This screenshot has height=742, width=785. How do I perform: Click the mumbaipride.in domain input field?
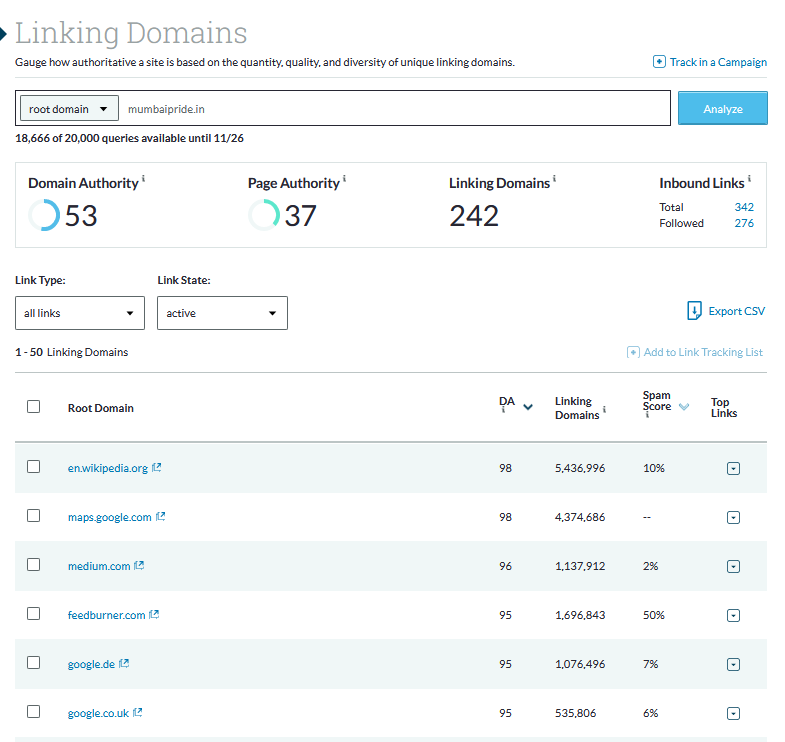pos(396,109)
